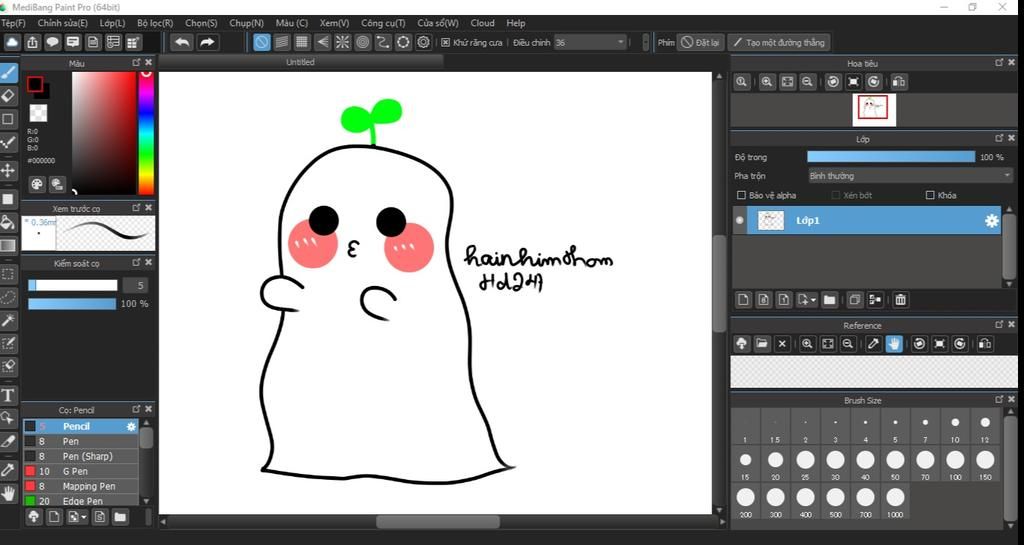Screen dimensions: 1024x545
Task: Toggle the Khử răng cưa checkbox
Action: [445, 43]
